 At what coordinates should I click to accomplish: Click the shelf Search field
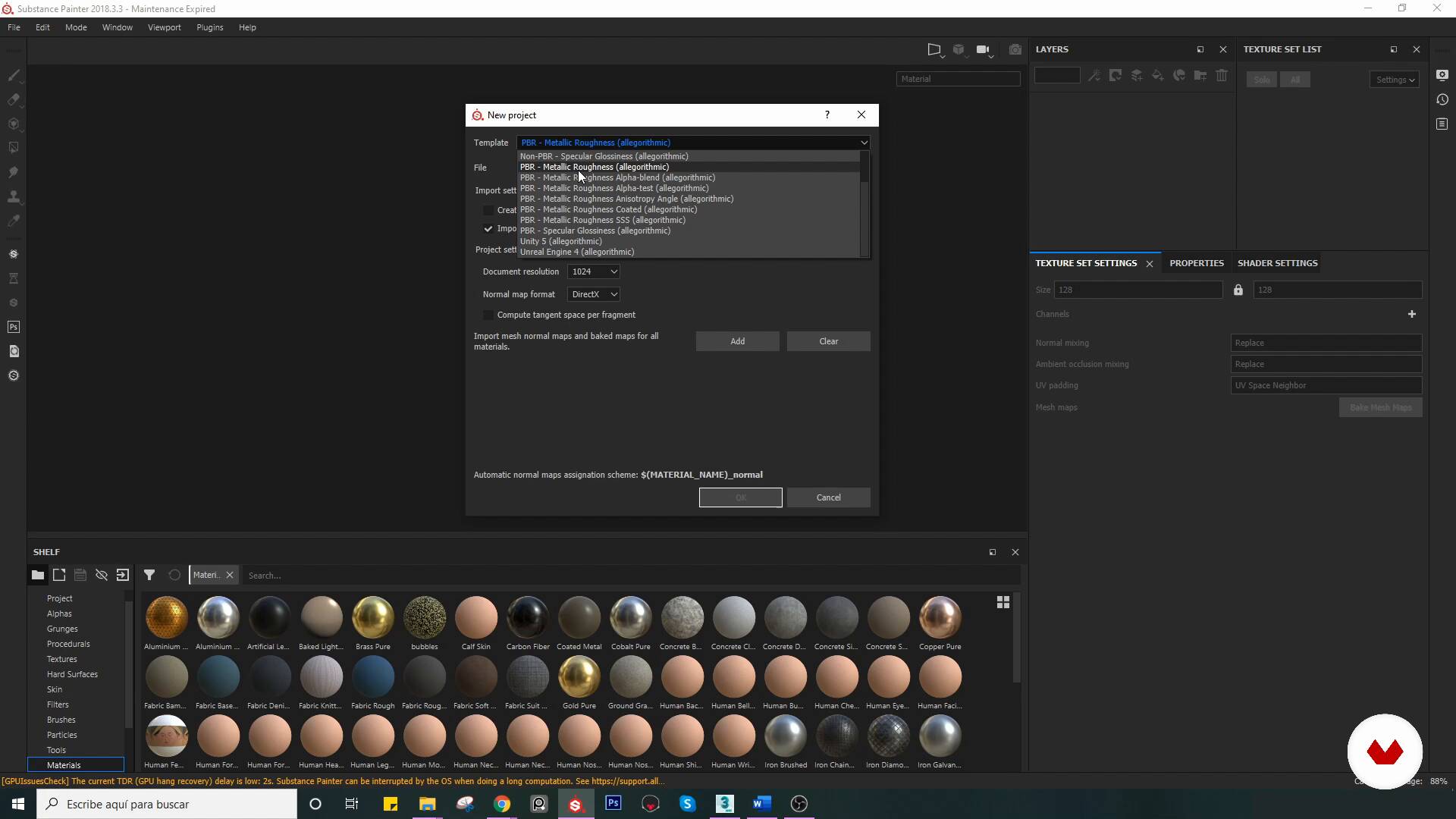pyautogui.click(x=631, y=576)
